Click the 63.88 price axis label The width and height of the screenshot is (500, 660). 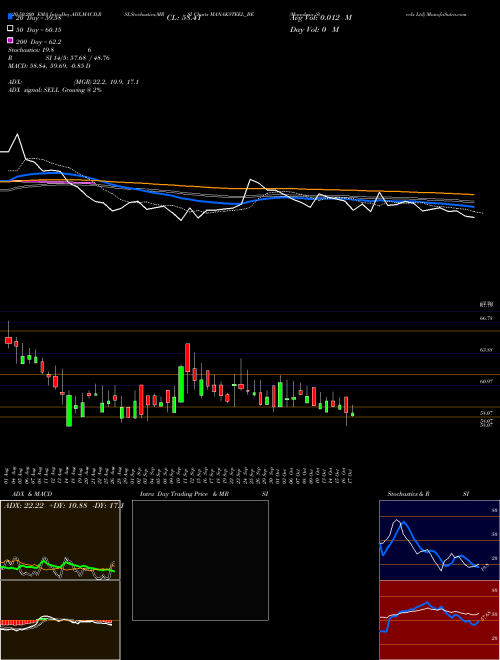486,350
